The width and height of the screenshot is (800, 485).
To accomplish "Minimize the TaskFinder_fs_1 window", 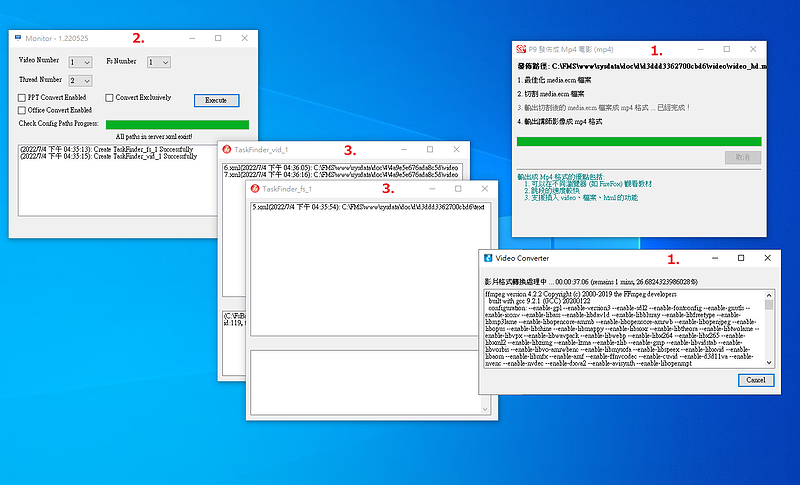I will 432,189.
